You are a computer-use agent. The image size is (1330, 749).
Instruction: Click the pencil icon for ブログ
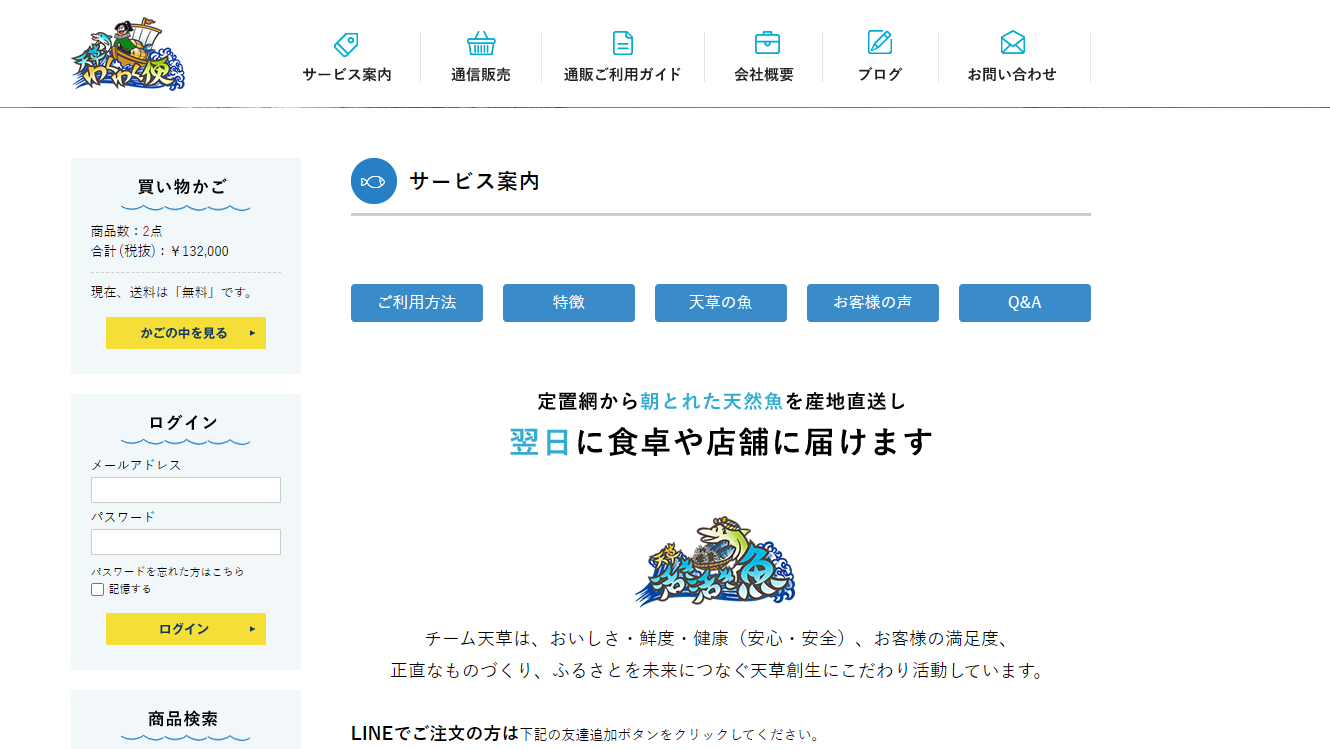point(879,42)
